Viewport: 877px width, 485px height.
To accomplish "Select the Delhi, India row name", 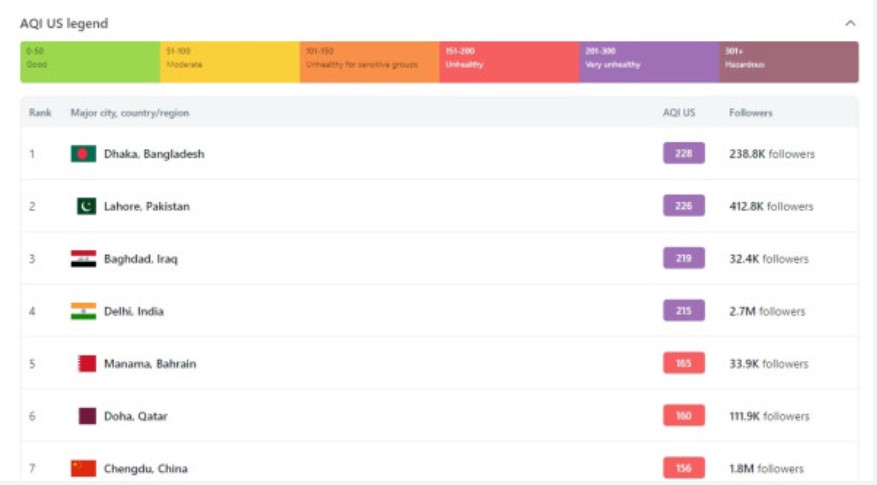I will (133, 311).
